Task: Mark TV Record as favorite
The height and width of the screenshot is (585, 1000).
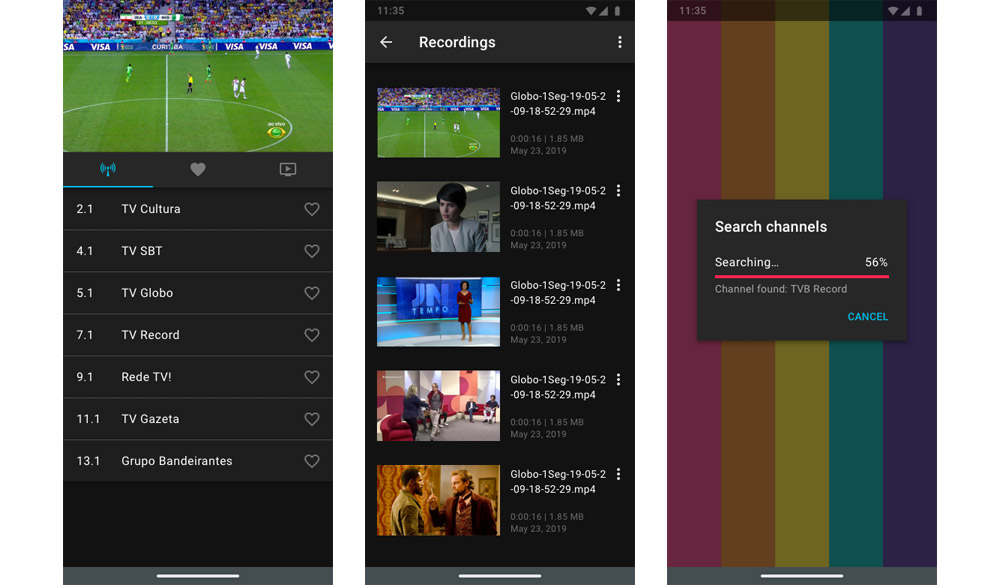Action: tap(311, 335)
